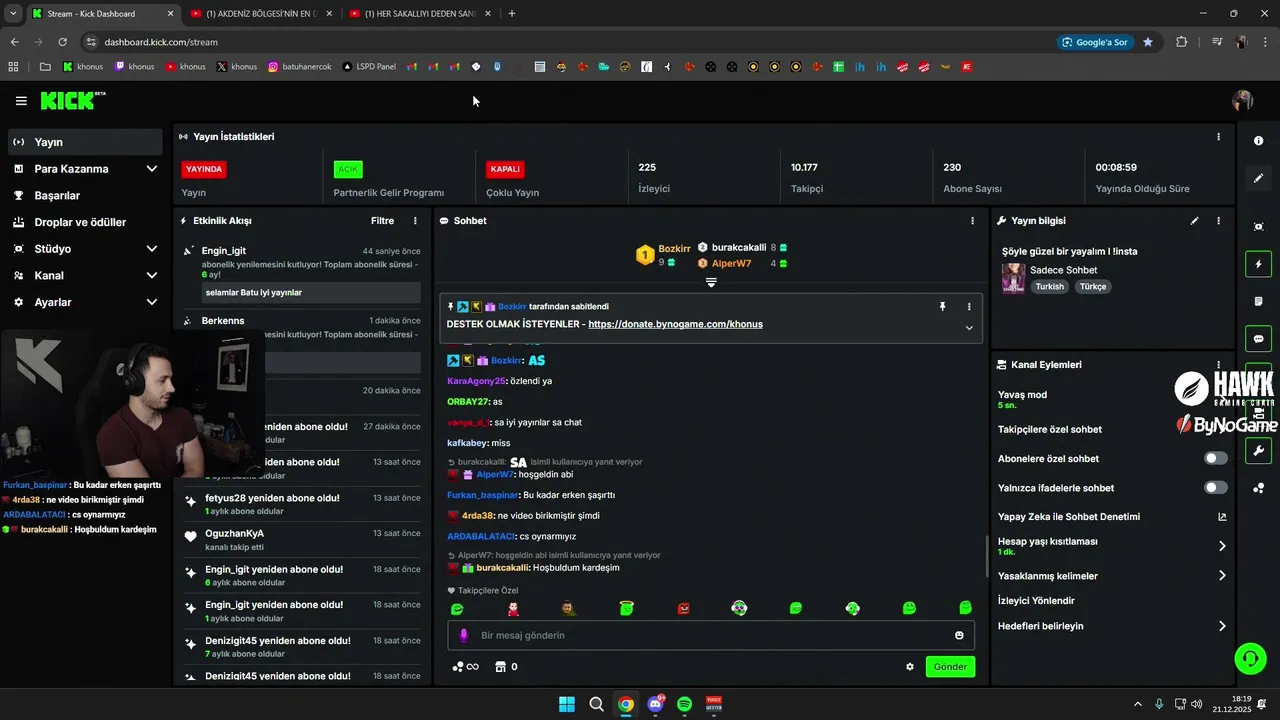Click the document note icon in right rail
Viewport: 1280px width, 720px height.
tap(1258, 301)
